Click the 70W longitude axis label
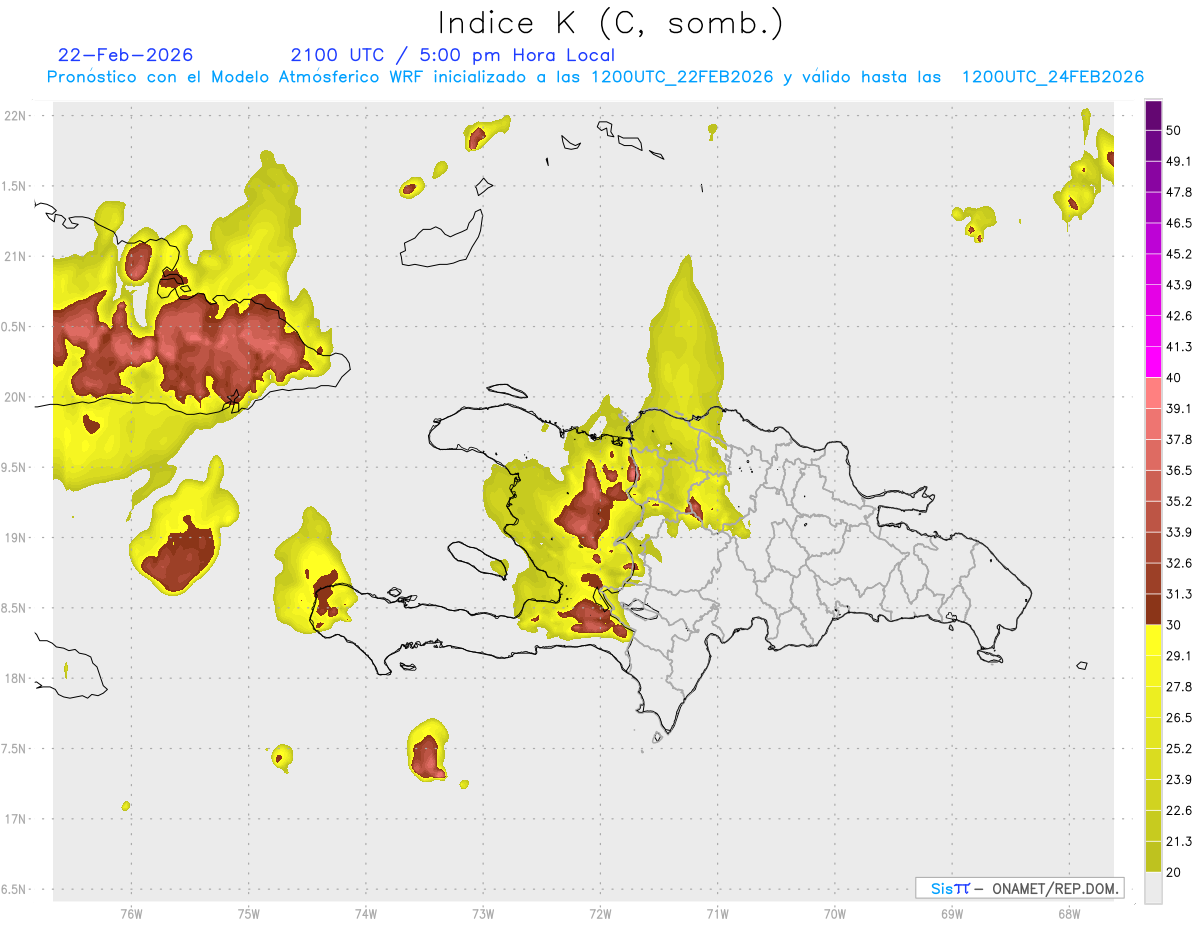The image size is (1200, 927). [834, 913]
